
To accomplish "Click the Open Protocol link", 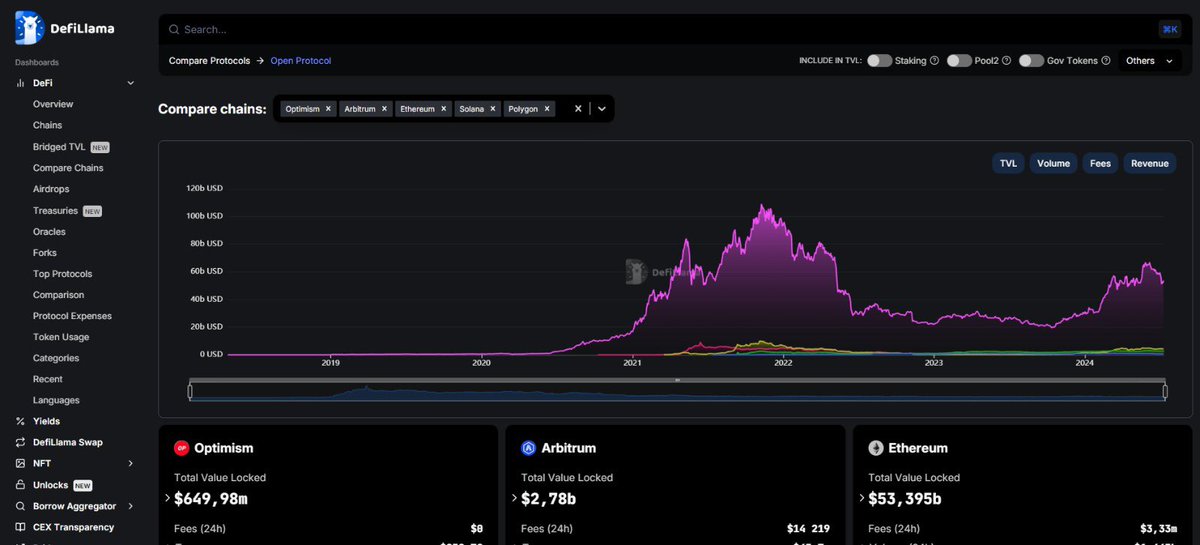I will point(300,61).
